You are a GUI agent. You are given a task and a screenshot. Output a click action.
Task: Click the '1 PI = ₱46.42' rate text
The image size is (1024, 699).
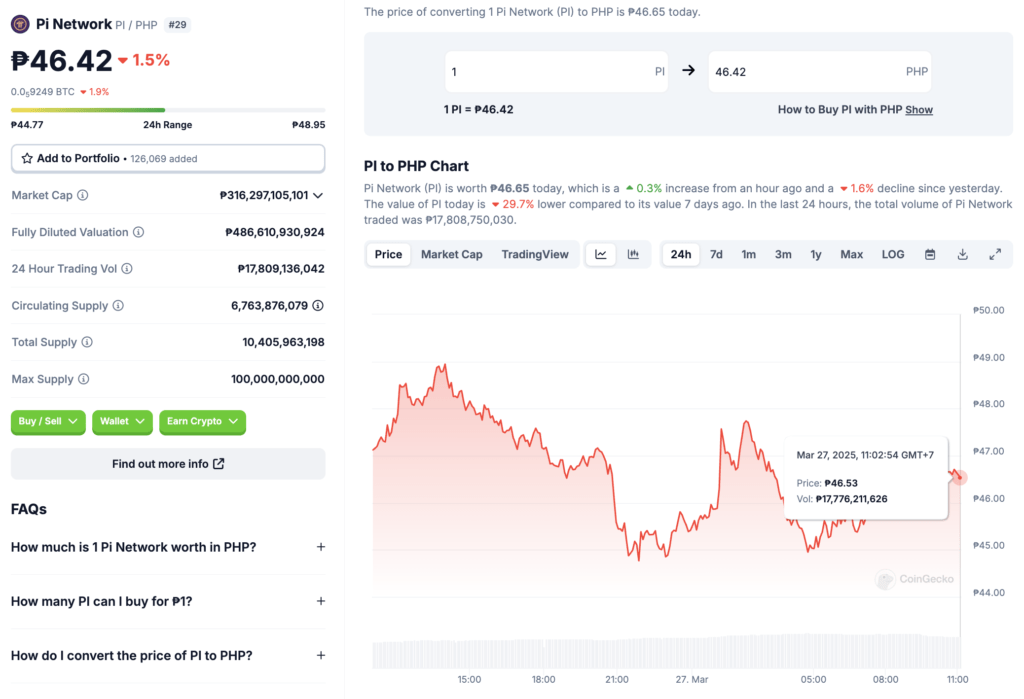[479, 109]
